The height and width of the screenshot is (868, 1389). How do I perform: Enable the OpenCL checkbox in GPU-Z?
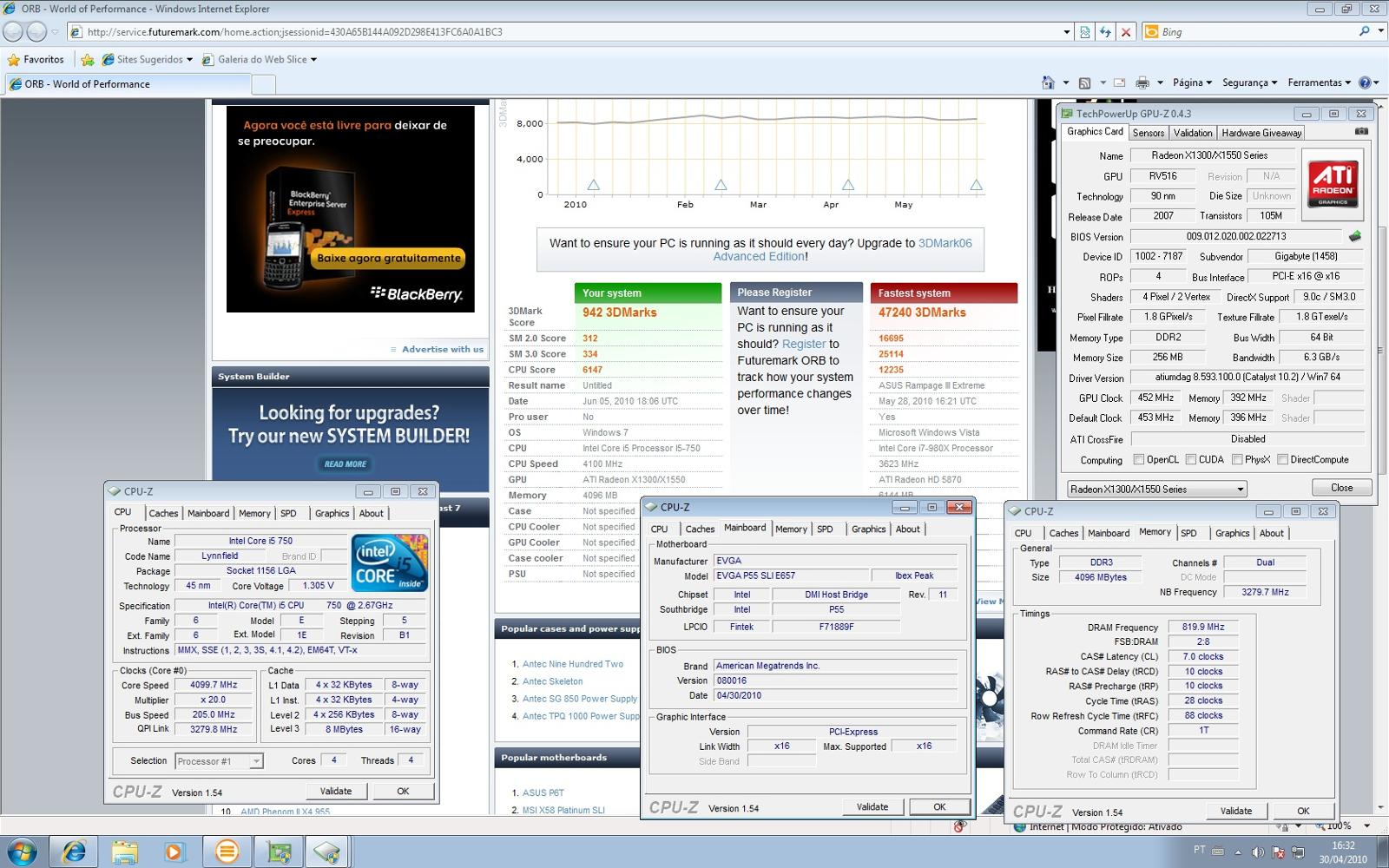click(x=1138, y=459)
